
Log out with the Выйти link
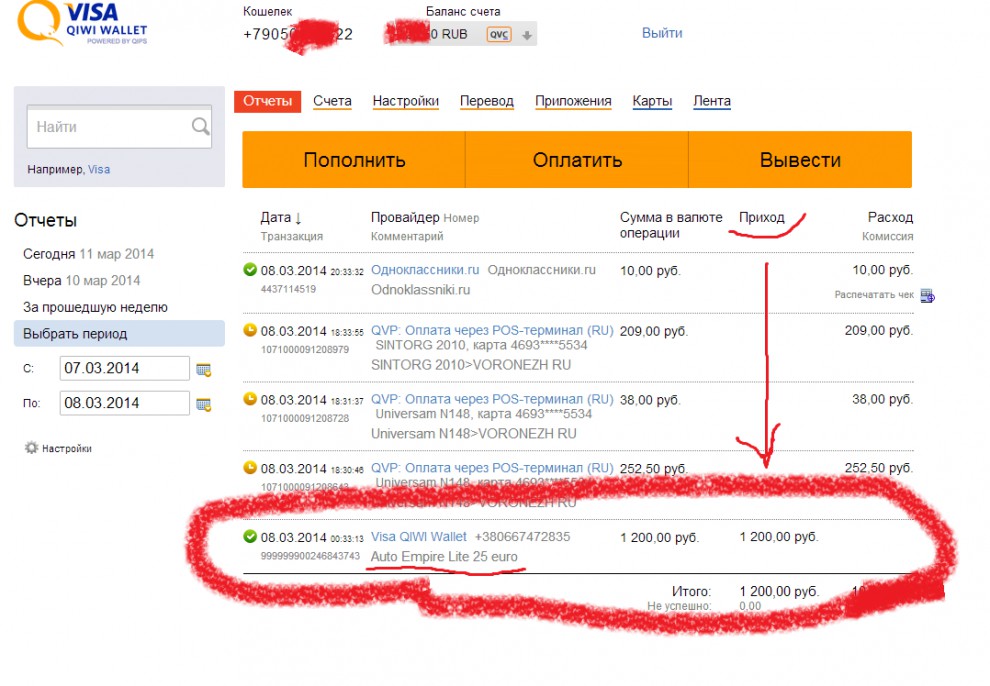[662, 33]
